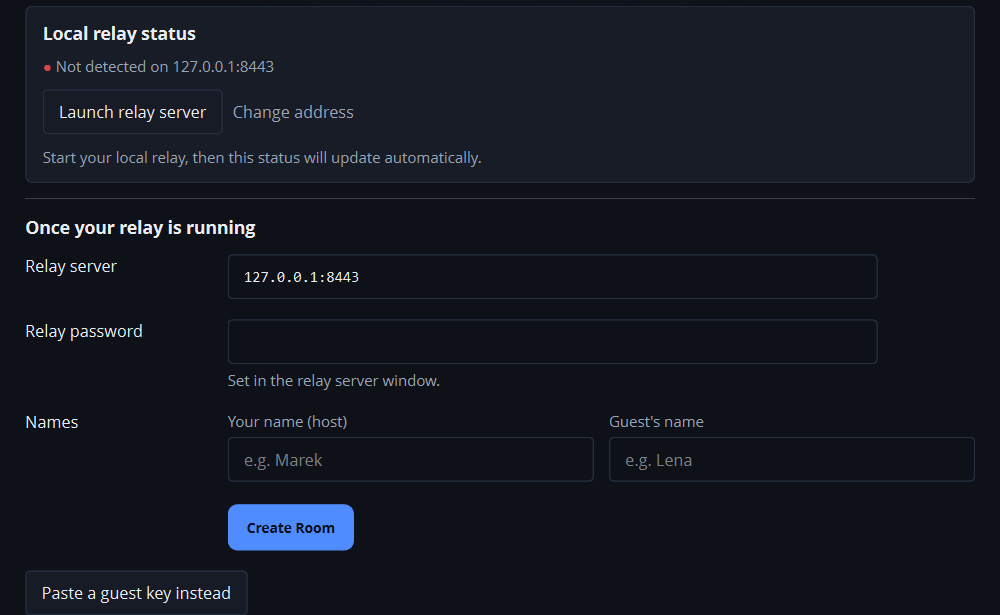1000x615 pixels.
Task: Click the Launch relay server button
Action: [133, 112]
